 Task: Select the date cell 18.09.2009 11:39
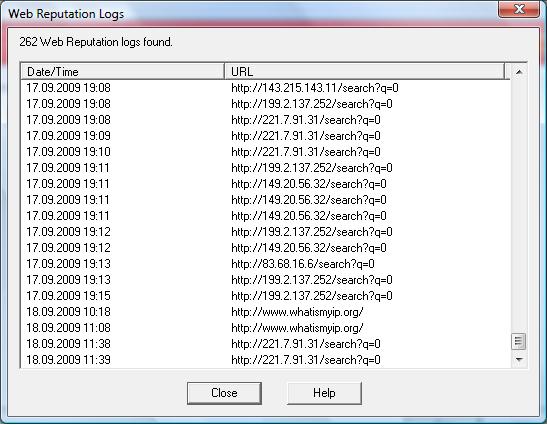[x=68, y=360]
